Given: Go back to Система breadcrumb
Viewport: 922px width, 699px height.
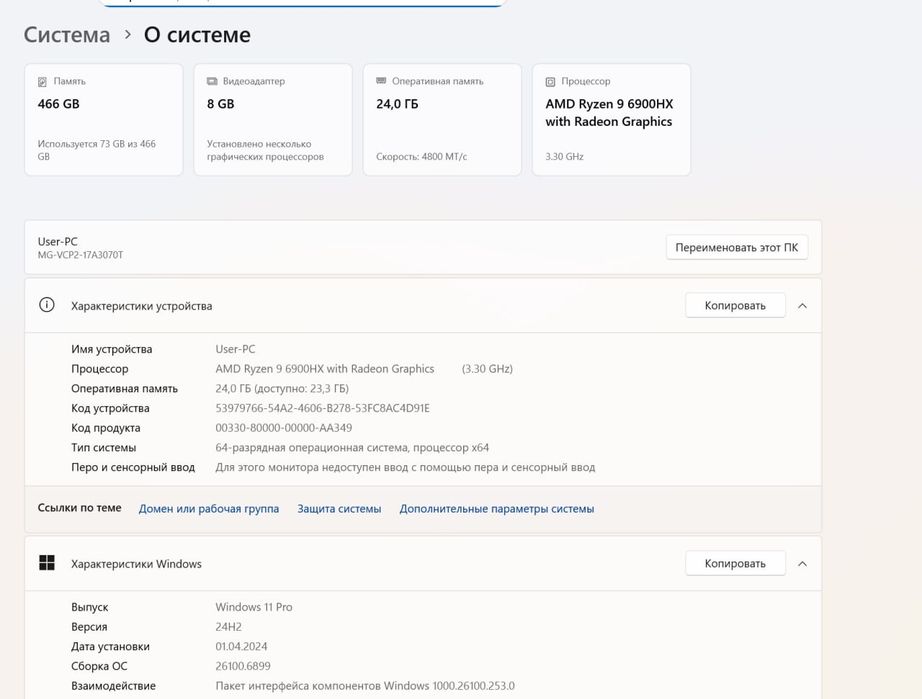Looking at the screenshot, I should (x=67, y=35).
